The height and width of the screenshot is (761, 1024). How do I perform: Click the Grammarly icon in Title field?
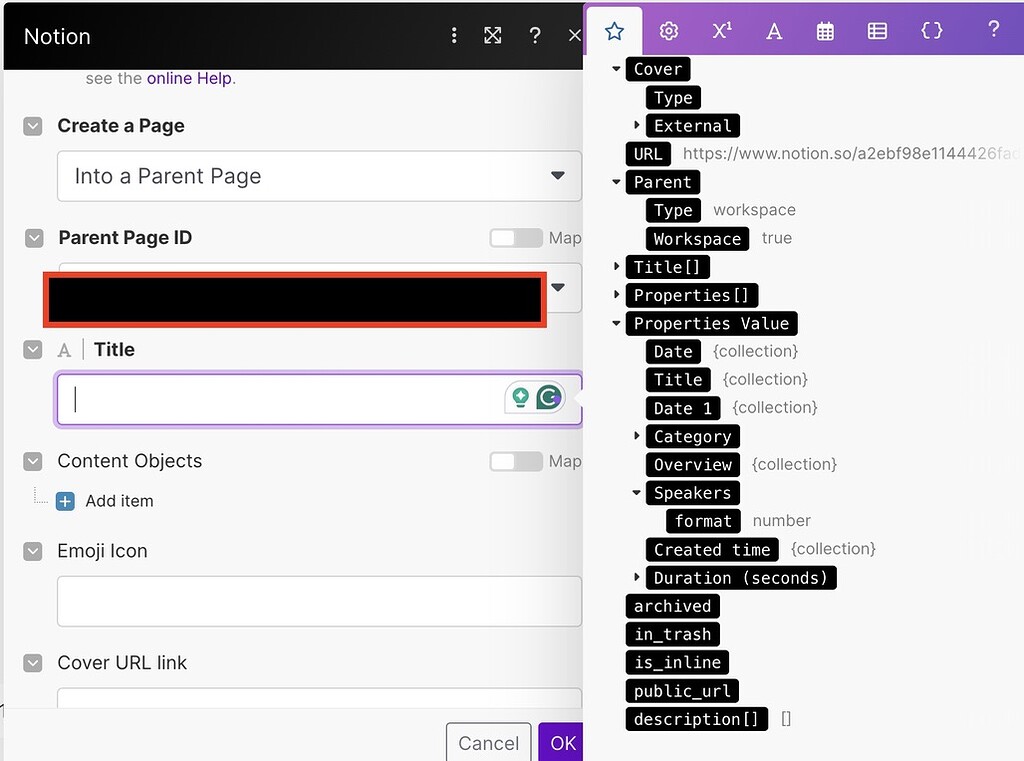[x=548, y=397]
